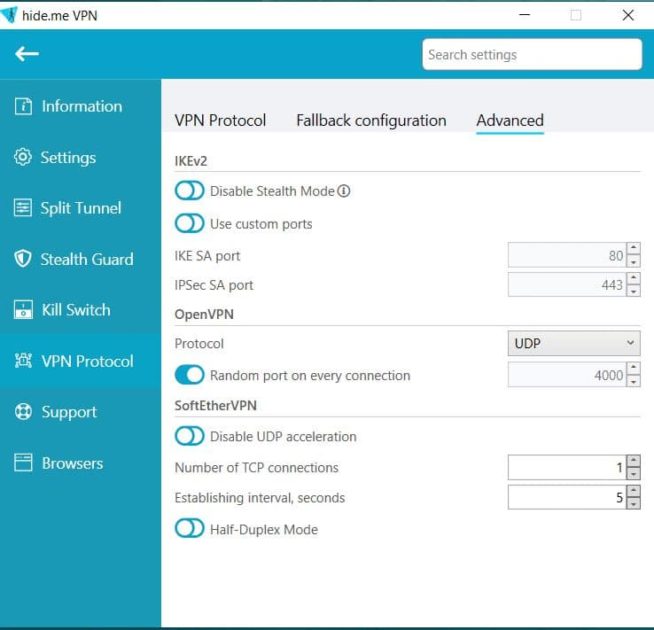Viewport: 654px width, 630px height.
Task: Click the back arrow icon
Action: (27, 54)
